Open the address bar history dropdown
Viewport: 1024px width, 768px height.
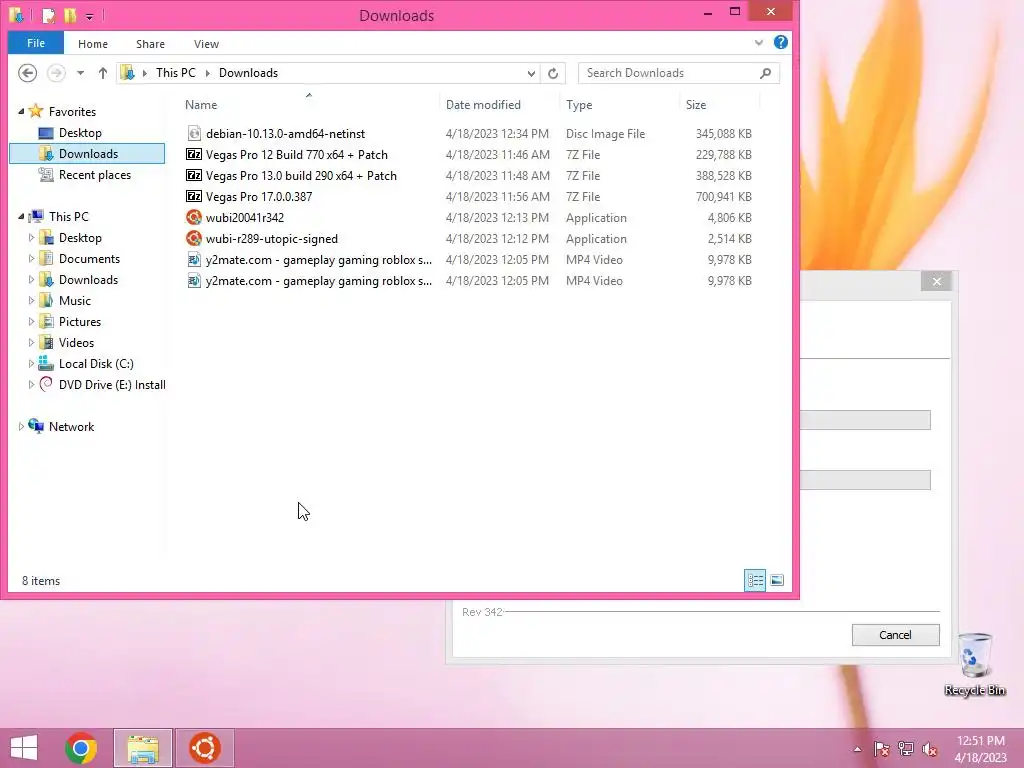(x=532, y=73)
